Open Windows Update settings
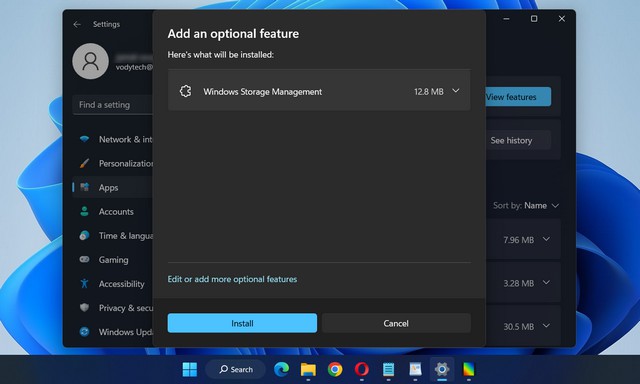 click(113, 332)
